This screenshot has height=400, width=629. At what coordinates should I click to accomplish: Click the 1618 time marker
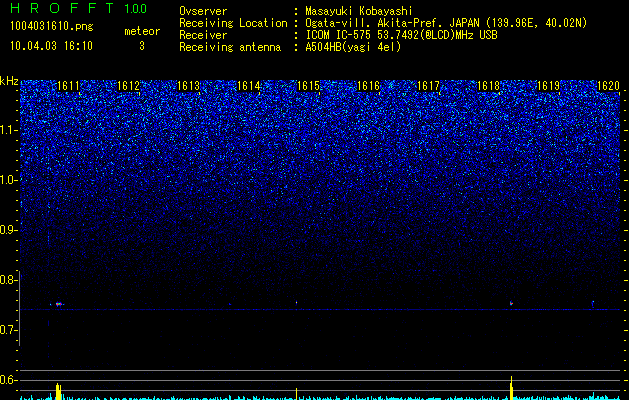[489, 86]
